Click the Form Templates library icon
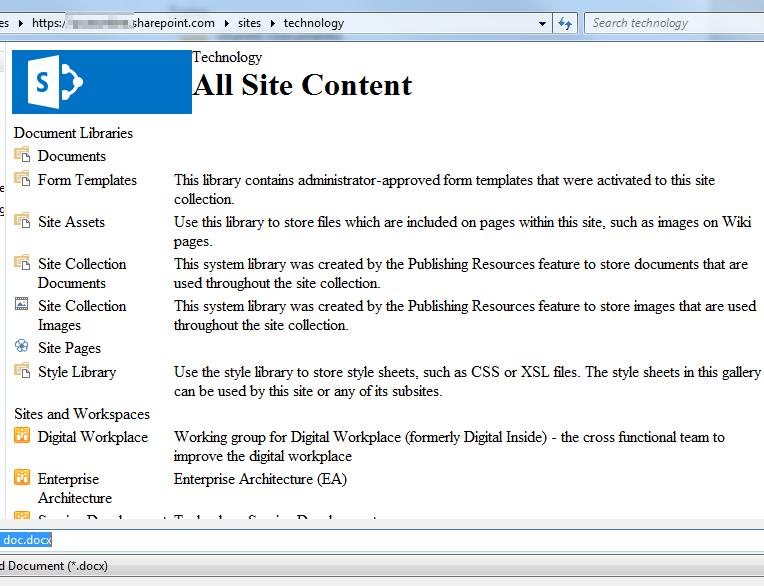Screen dimensions: 764x586 point(22,178)
